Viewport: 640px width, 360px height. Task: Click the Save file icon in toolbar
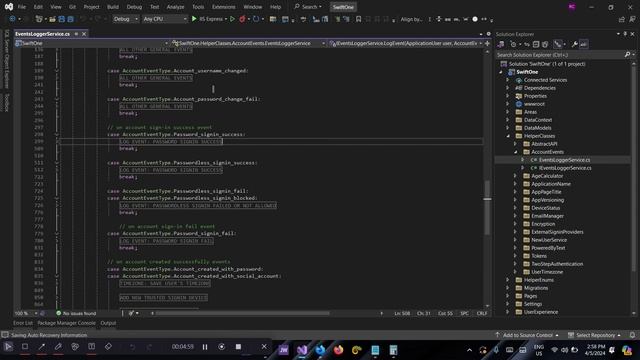[62, 19]
